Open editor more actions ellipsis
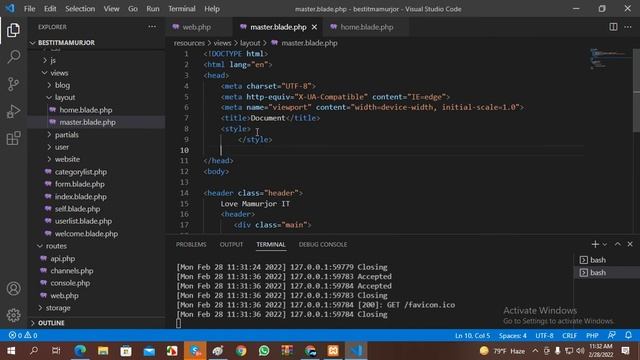The image size is (640, 360). [628, 27]
